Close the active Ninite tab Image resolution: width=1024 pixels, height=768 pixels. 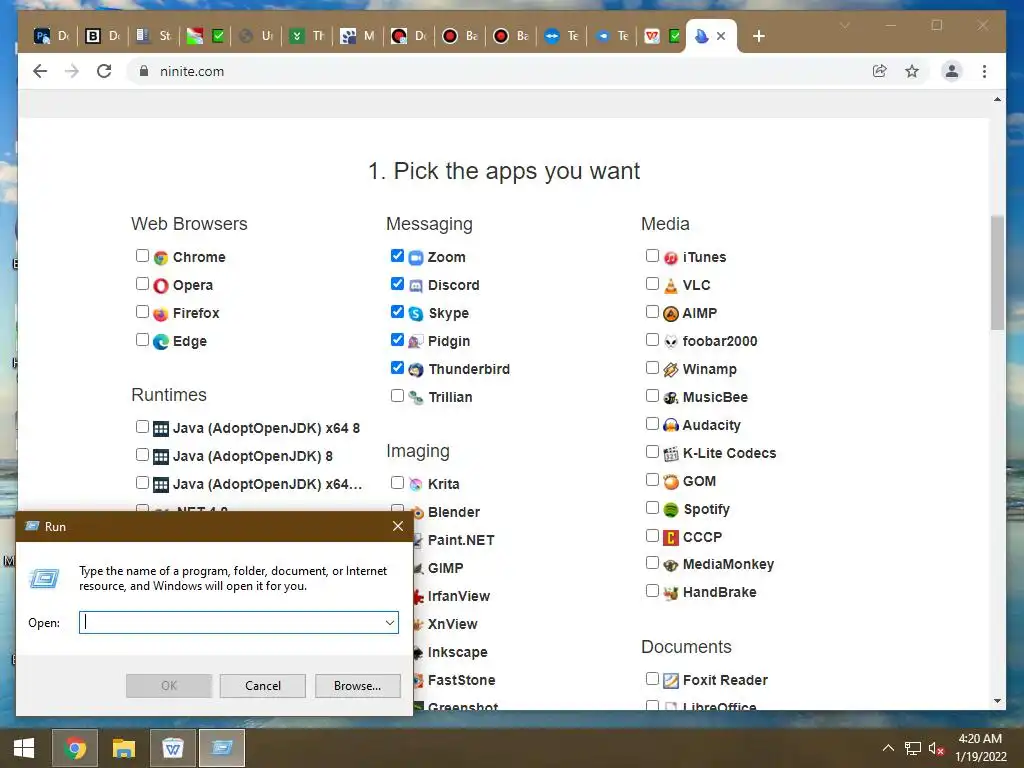pos(721,36)
